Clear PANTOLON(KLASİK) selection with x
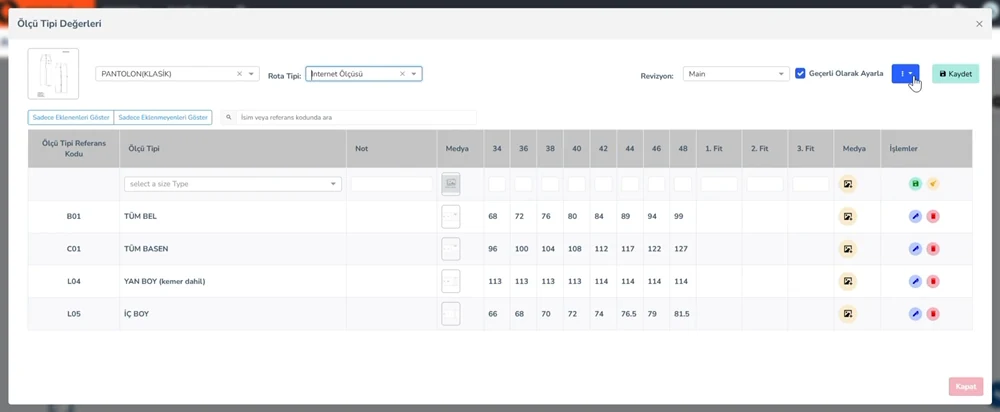 239,74
